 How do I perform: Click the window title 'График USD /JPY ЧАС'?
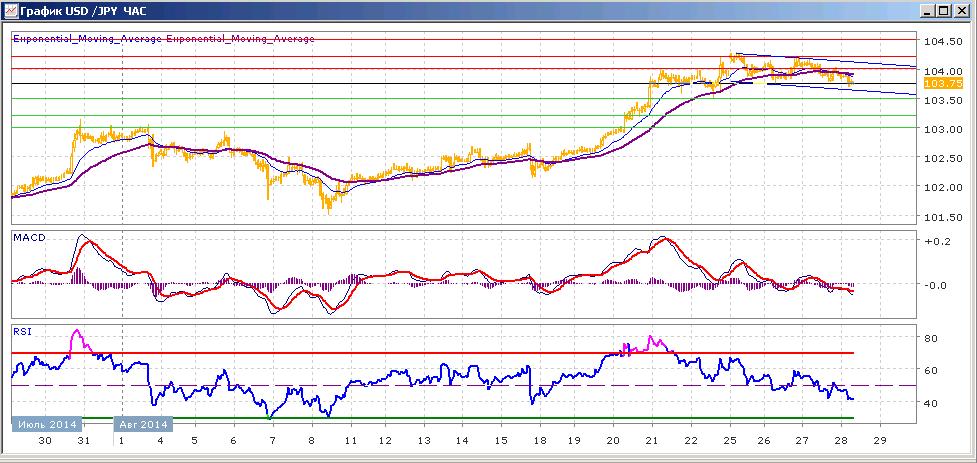click(x=84, y=11)
